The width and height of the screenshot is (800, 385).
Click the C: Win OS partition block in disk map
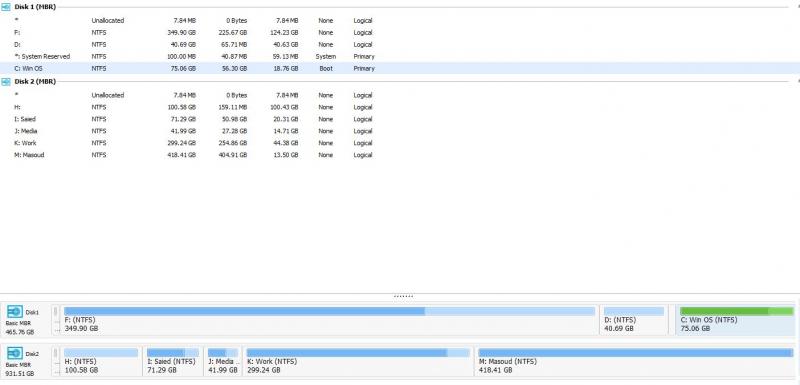click(x=736, y=319)
